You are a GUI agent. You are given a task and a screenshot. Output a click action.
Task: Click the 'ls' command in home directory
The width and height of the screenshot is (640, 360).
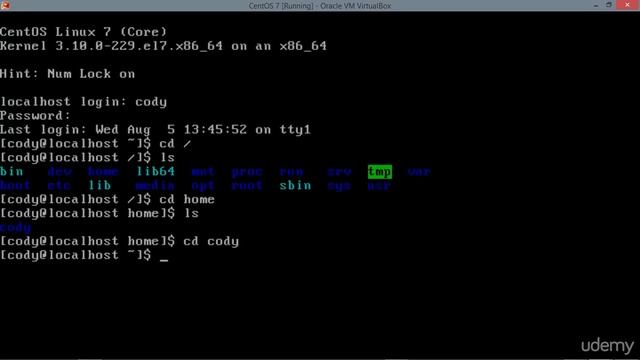(99, 213)
